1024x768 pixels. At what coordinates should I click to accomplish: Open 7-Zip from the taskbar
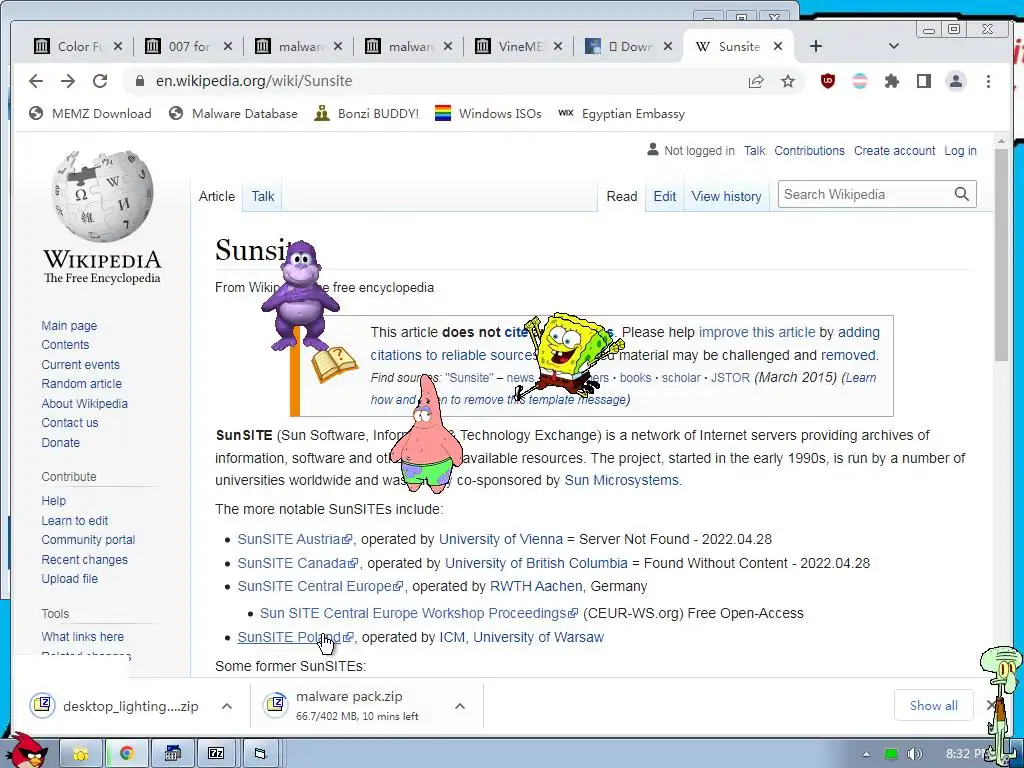point(216,754)
